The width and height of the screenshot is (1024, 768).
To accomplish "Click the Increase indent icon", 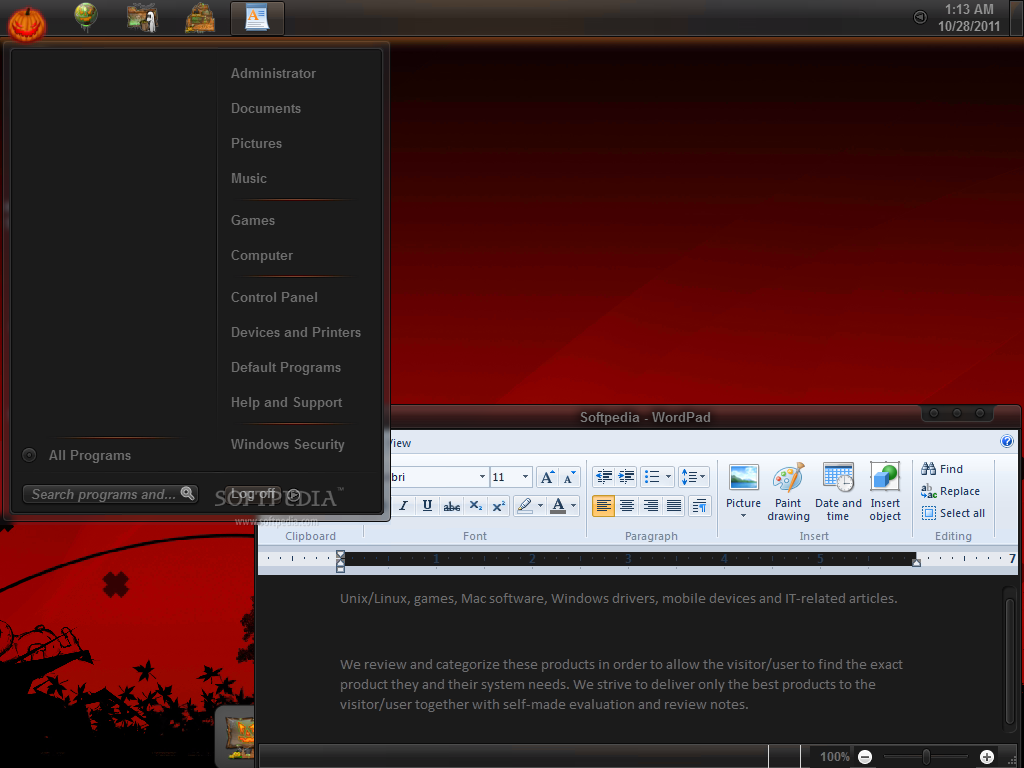I will 626,477.
